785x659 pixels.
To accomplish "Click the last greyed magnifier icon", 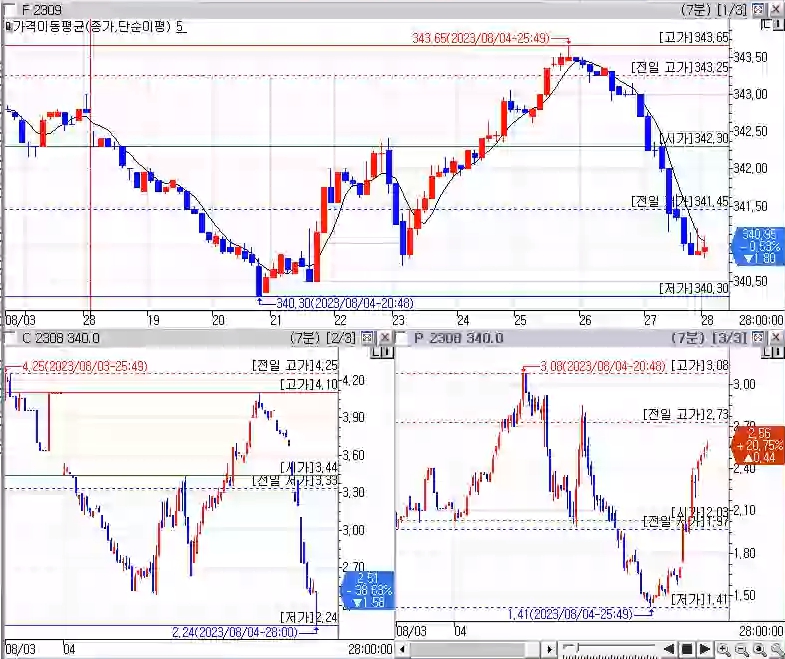I will point(776,649).
